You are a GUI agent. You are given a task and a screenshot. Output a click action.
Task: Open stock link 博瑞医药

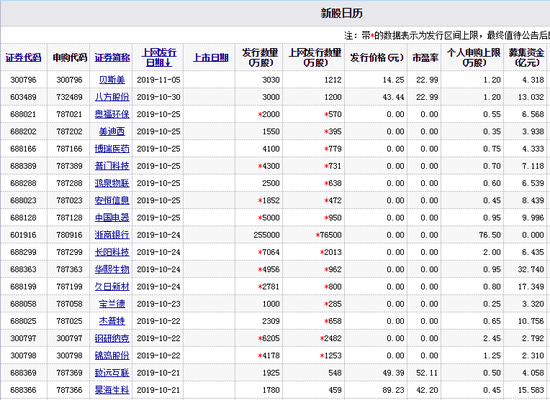(x=112, y=149)
